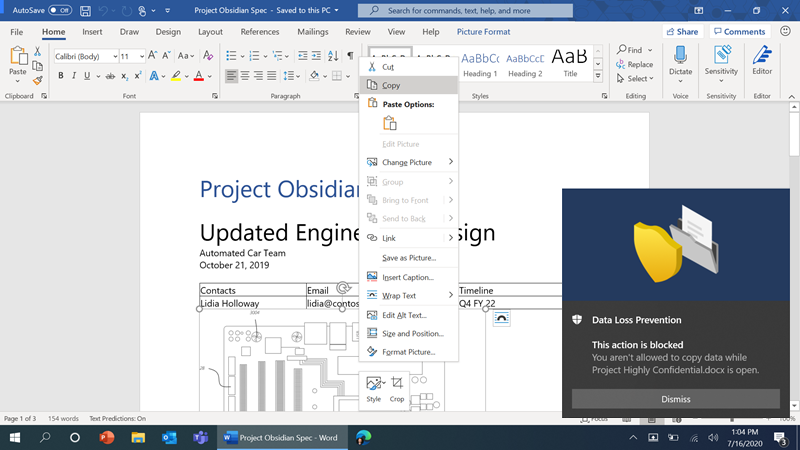
Task: Decrease font size with Shrink Font icon
Action: pos(166,56)
